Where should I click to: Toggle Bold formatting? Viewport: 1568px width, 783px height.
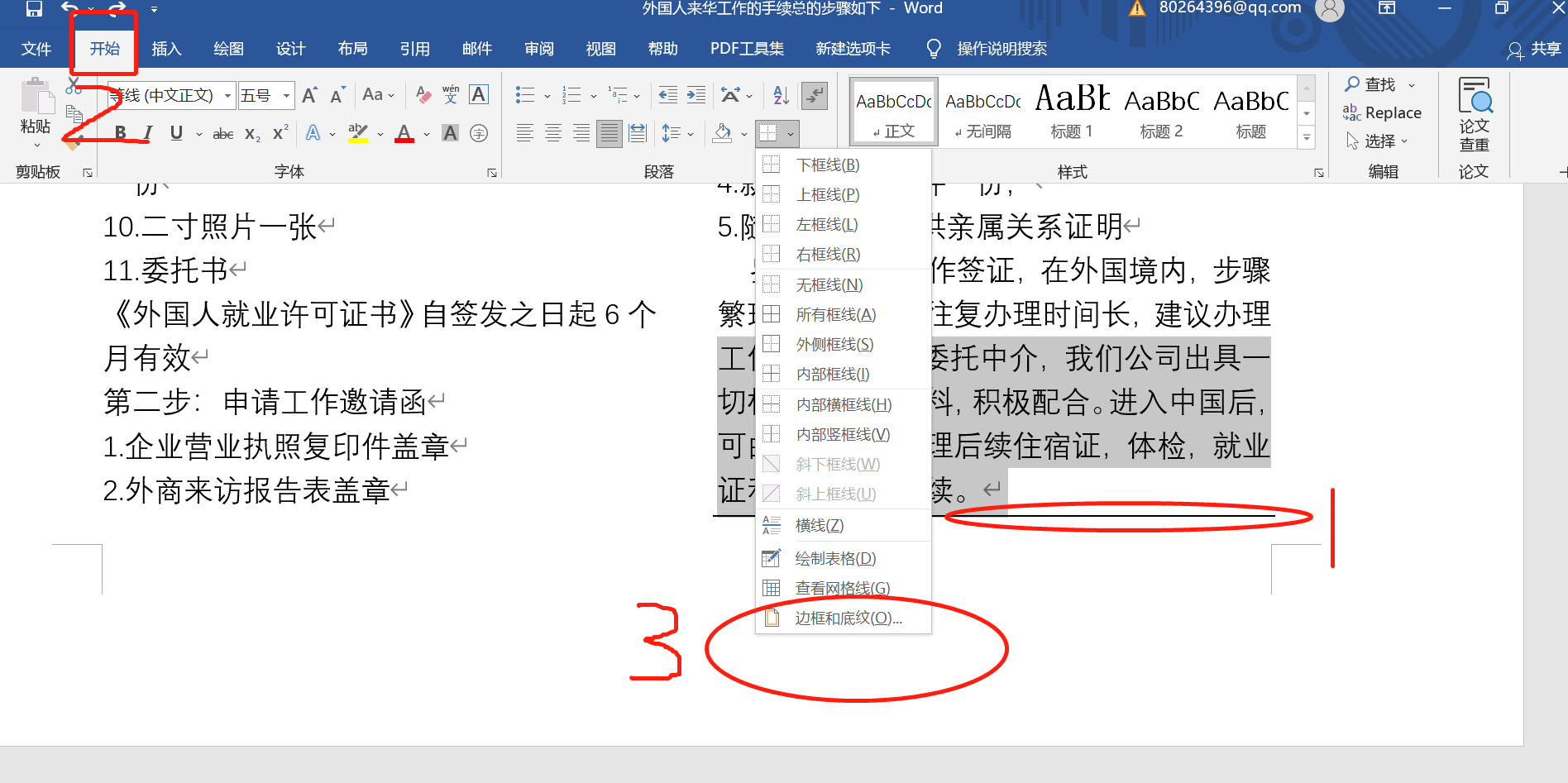pos(121,132)
